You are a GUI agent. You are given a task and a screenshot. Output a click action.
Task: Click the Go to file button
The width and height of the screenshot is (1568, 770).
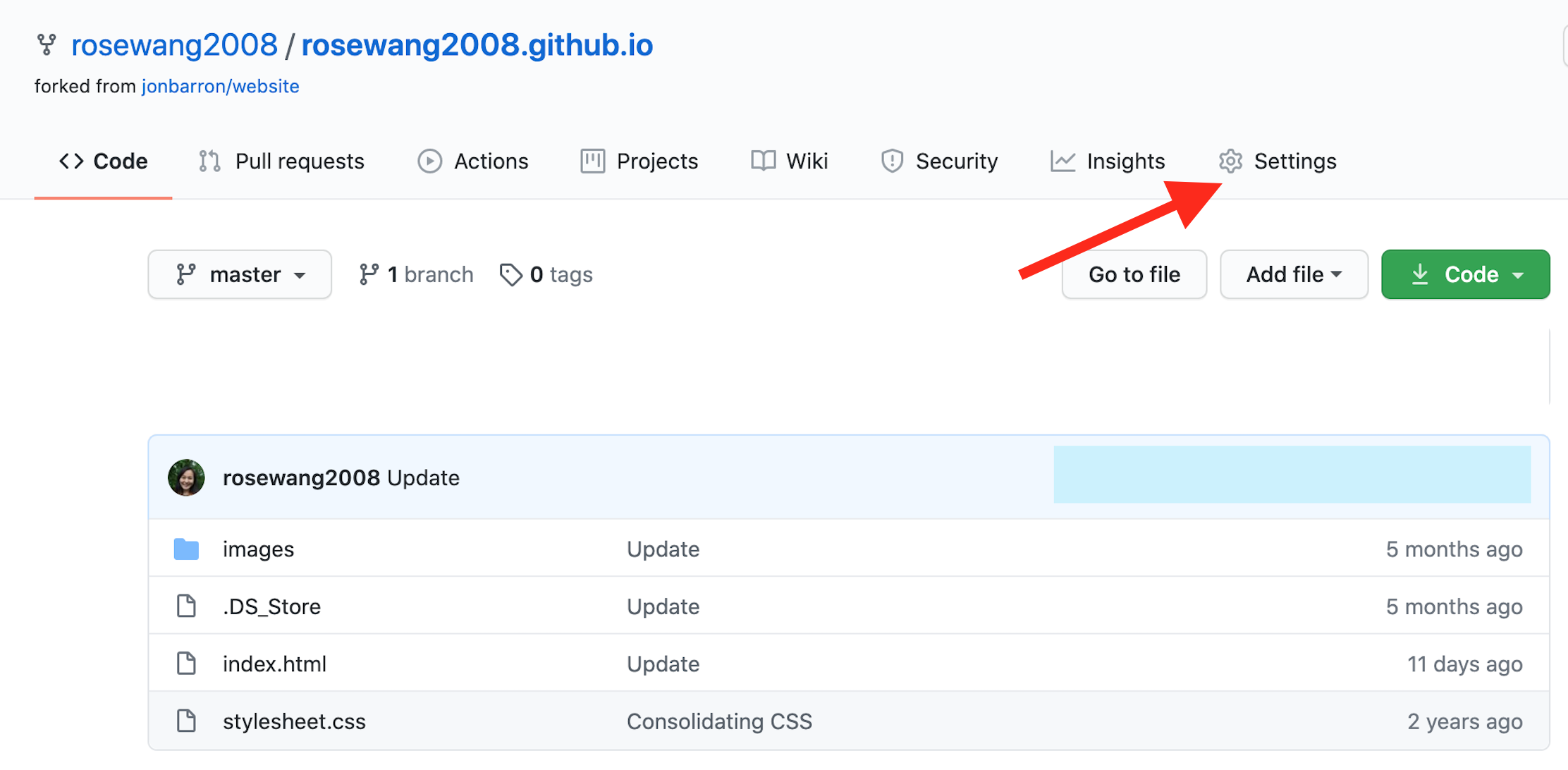click(x=1134, y=274)
